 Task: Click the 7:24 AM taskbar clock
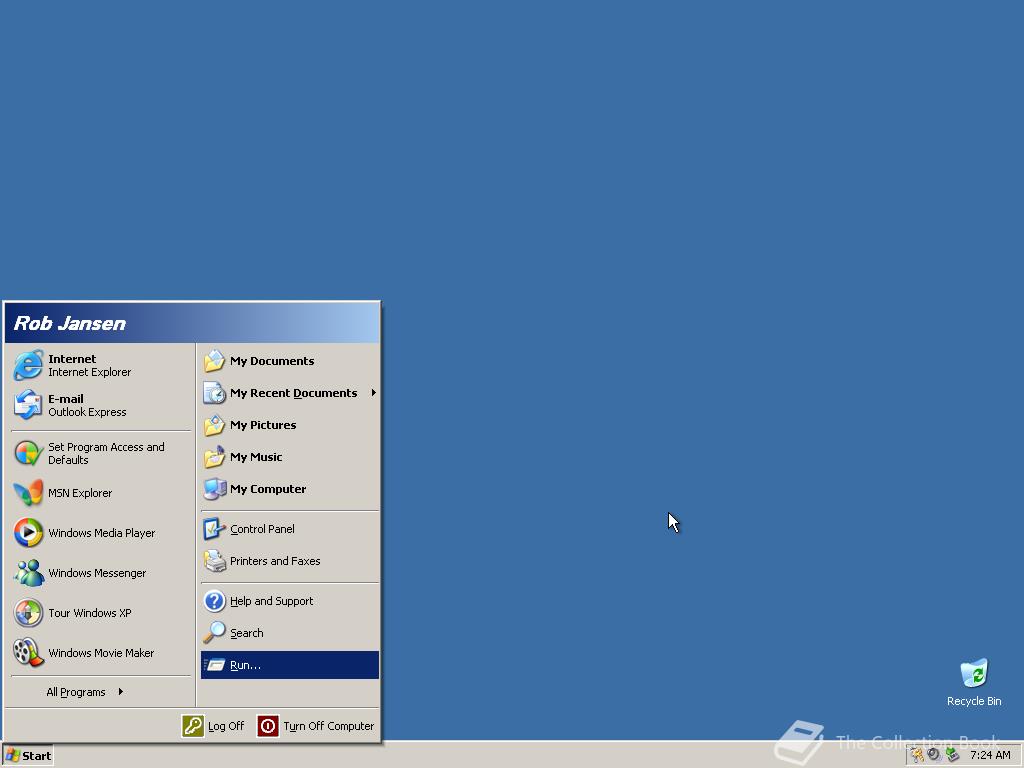[x=990, y=755]
